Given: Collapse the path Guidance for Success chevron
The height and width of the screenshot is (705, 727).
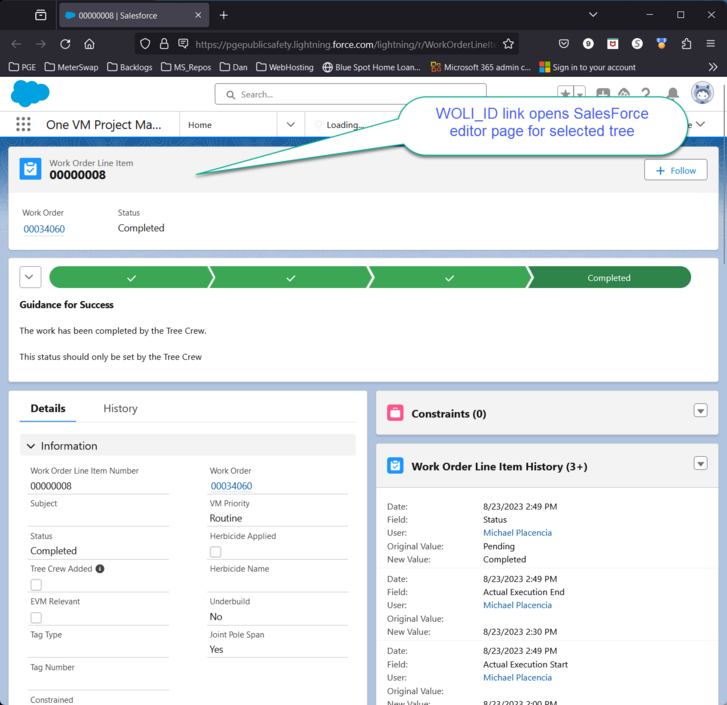Looking at the screenshot, I should 30,277.
